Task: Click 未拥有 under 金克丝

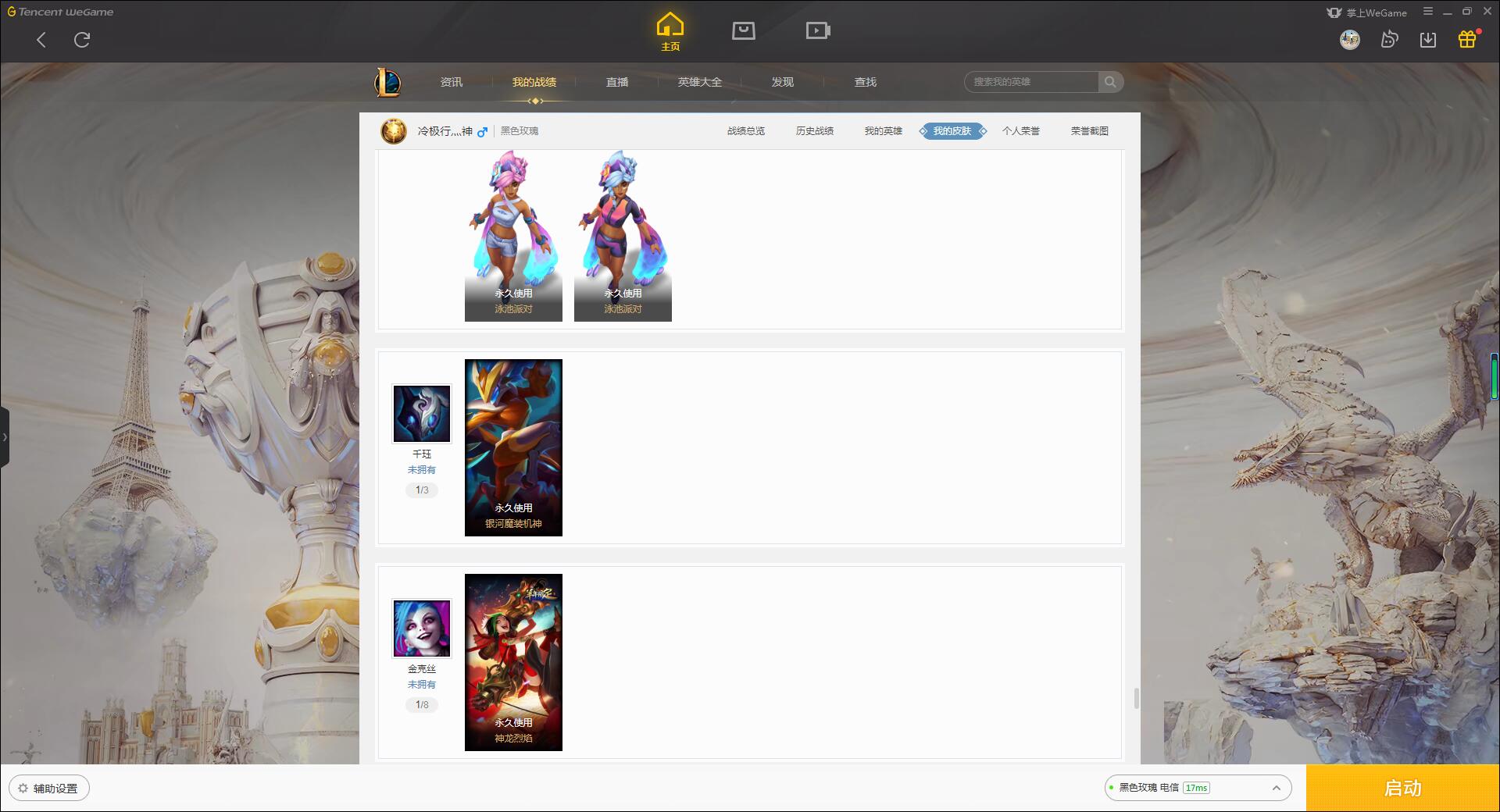Action: 422,685
